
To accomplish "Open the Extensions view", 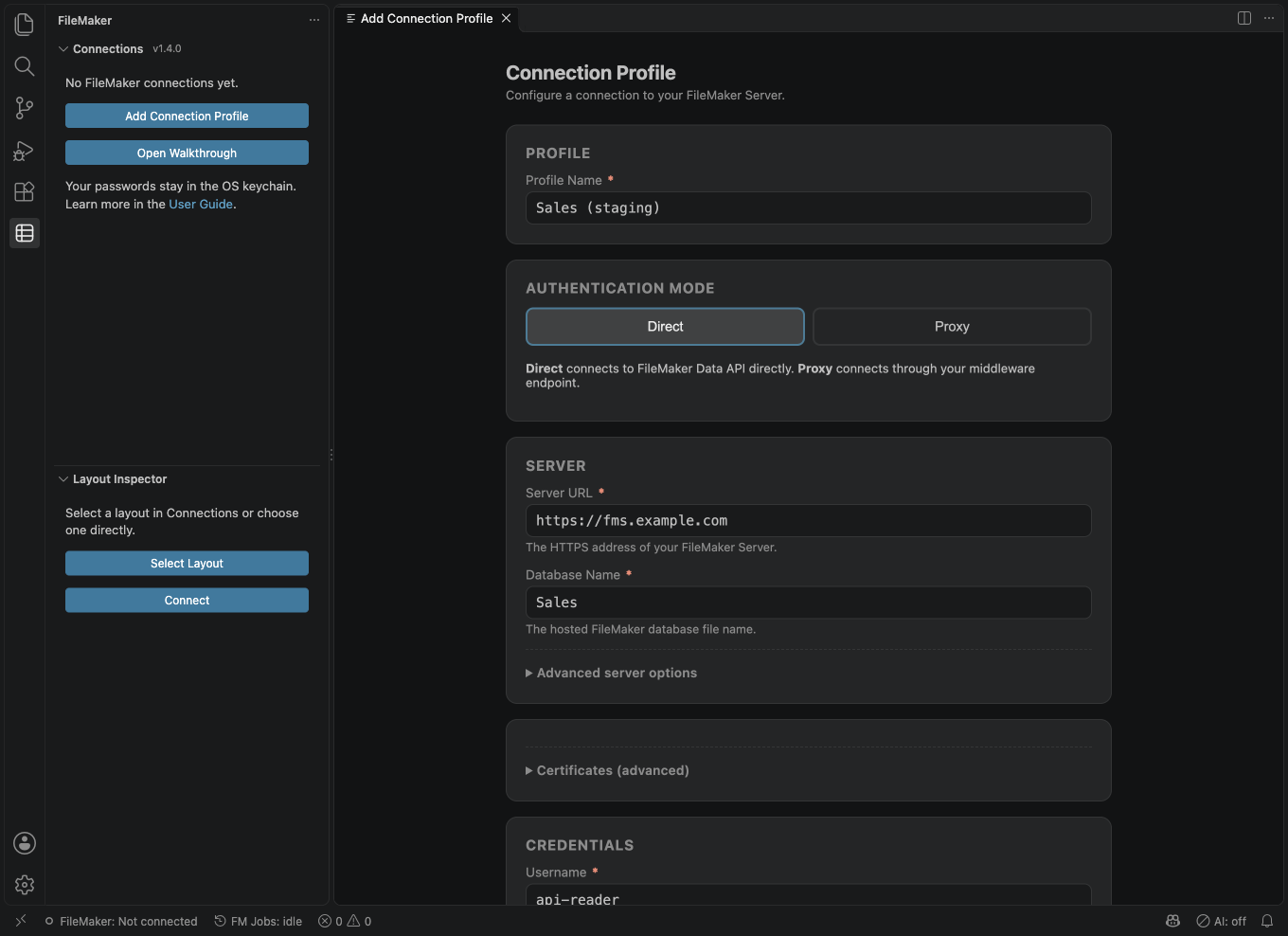I will 25,191.
